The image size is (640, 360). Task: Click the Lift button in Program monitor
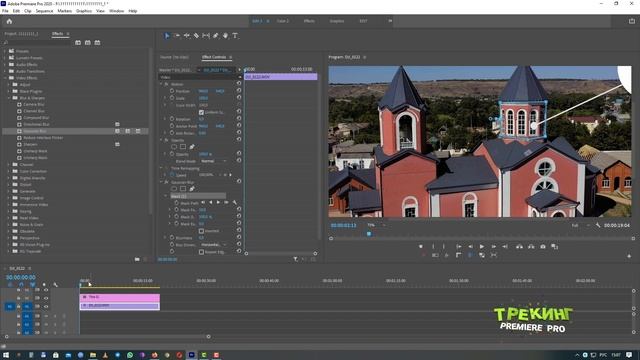pos(519,247)
